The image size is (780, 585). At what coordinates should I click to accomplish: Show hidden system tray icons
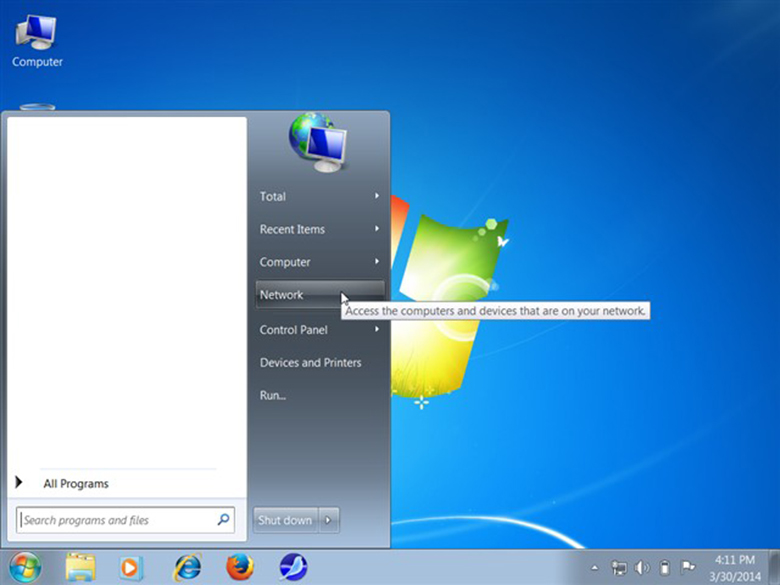tap(595, 568)
